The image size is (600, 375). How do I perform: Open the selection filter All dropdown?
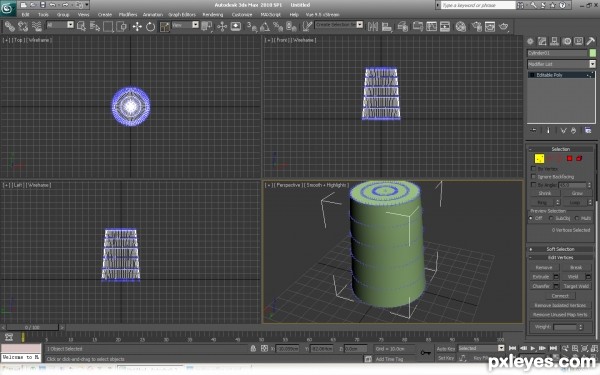click(x=70, y=25)
